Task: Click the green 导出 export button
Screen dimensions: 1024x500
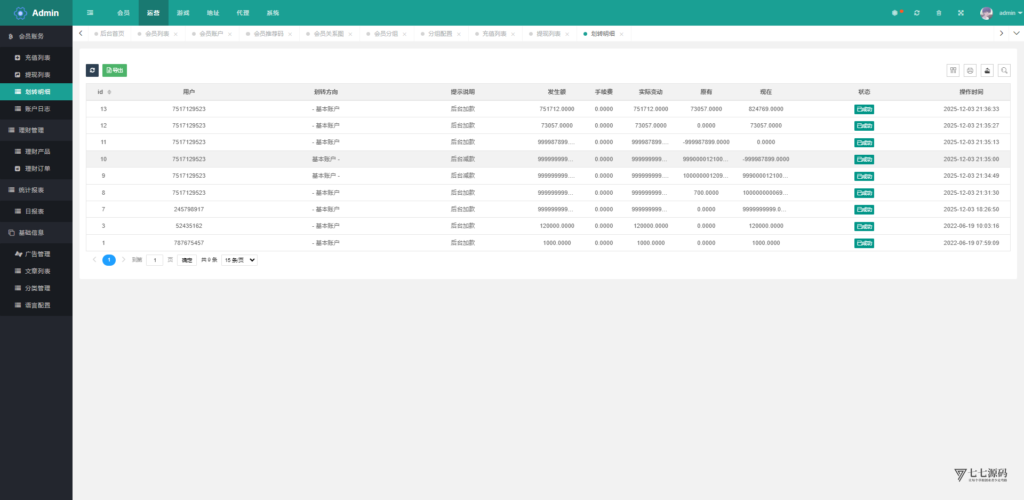Action: (x=115, y=71)
